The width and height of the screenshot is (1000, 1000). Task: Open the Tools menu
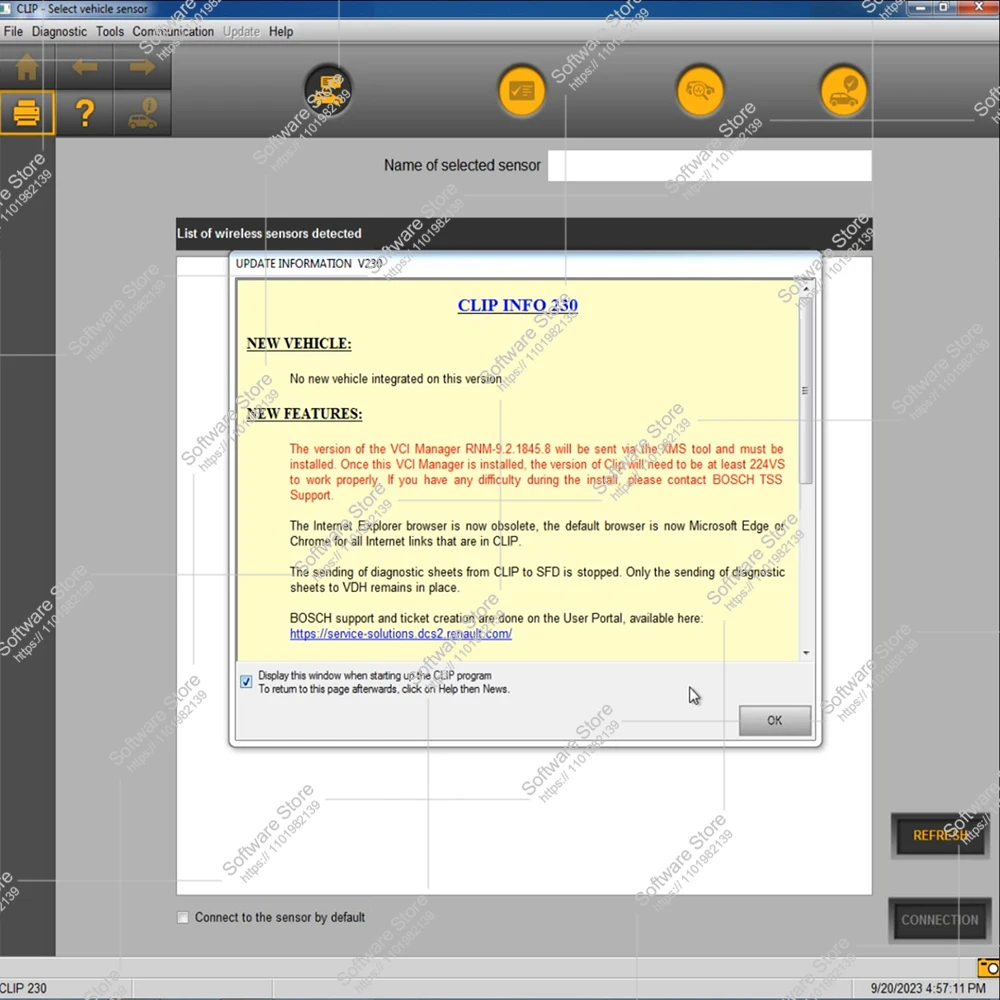click(x=110, y=31)
